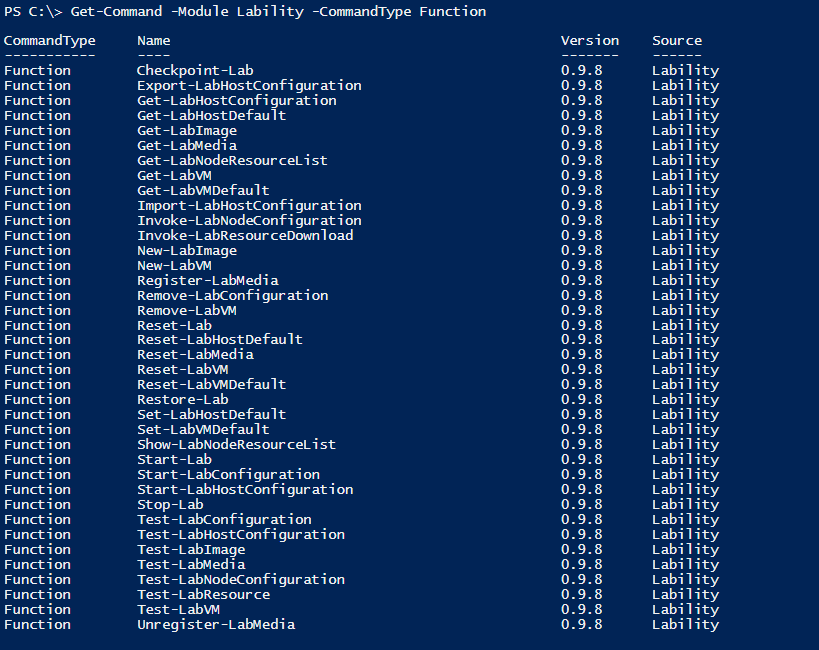The height and width of the screenshot is (650, 819).
Task: Click the PS C:\> prompt text
Action: point(33,12)
